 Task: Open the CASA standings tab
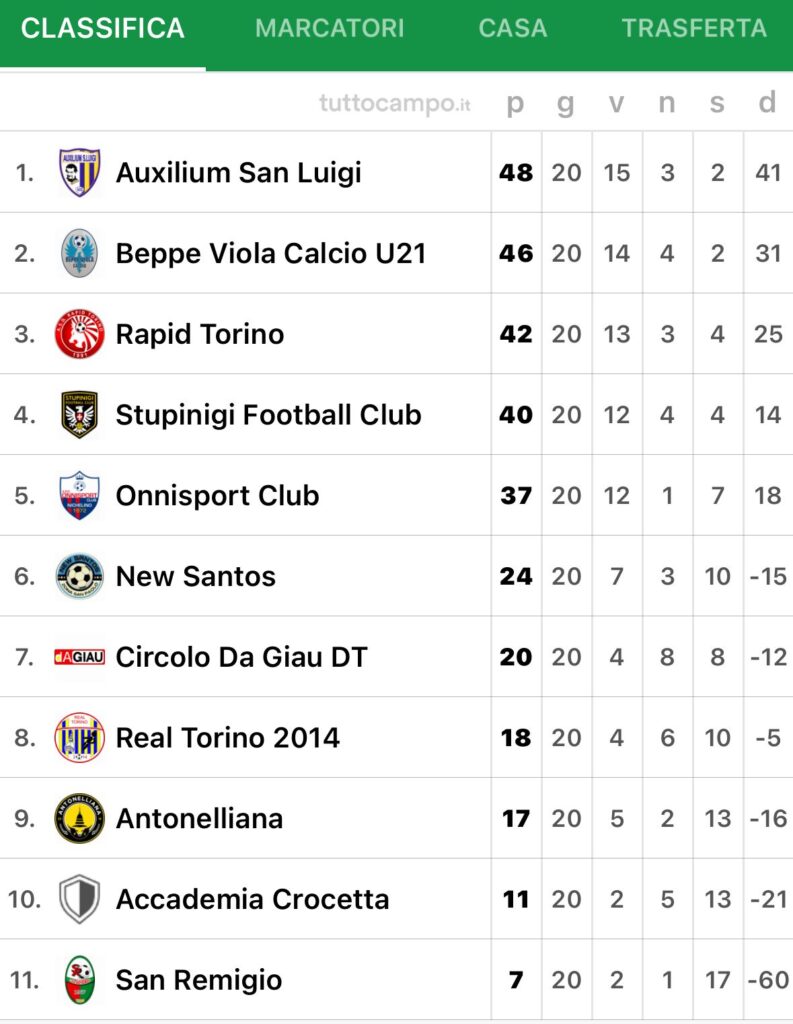pos(513,28)
